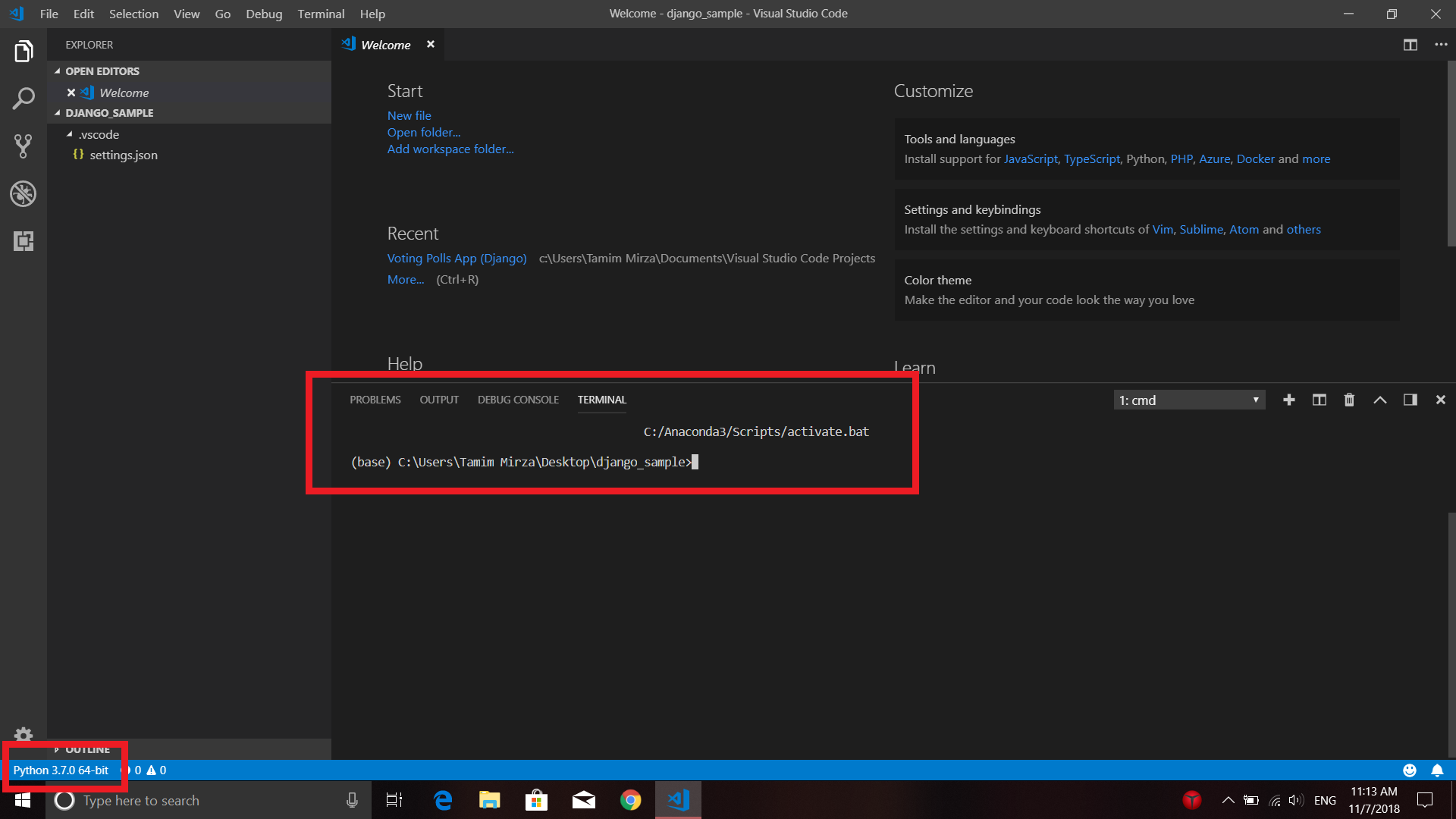Maximize the panel size chevron
The height and width of the screenshot is (819, 1456).
tap(1380, 400)
